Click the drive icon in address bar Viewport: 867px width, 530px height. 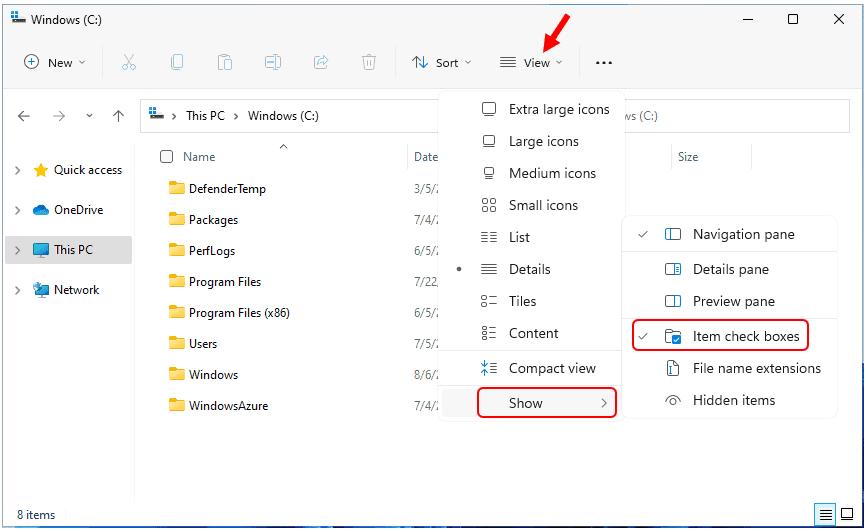click(x=156, y=114)
